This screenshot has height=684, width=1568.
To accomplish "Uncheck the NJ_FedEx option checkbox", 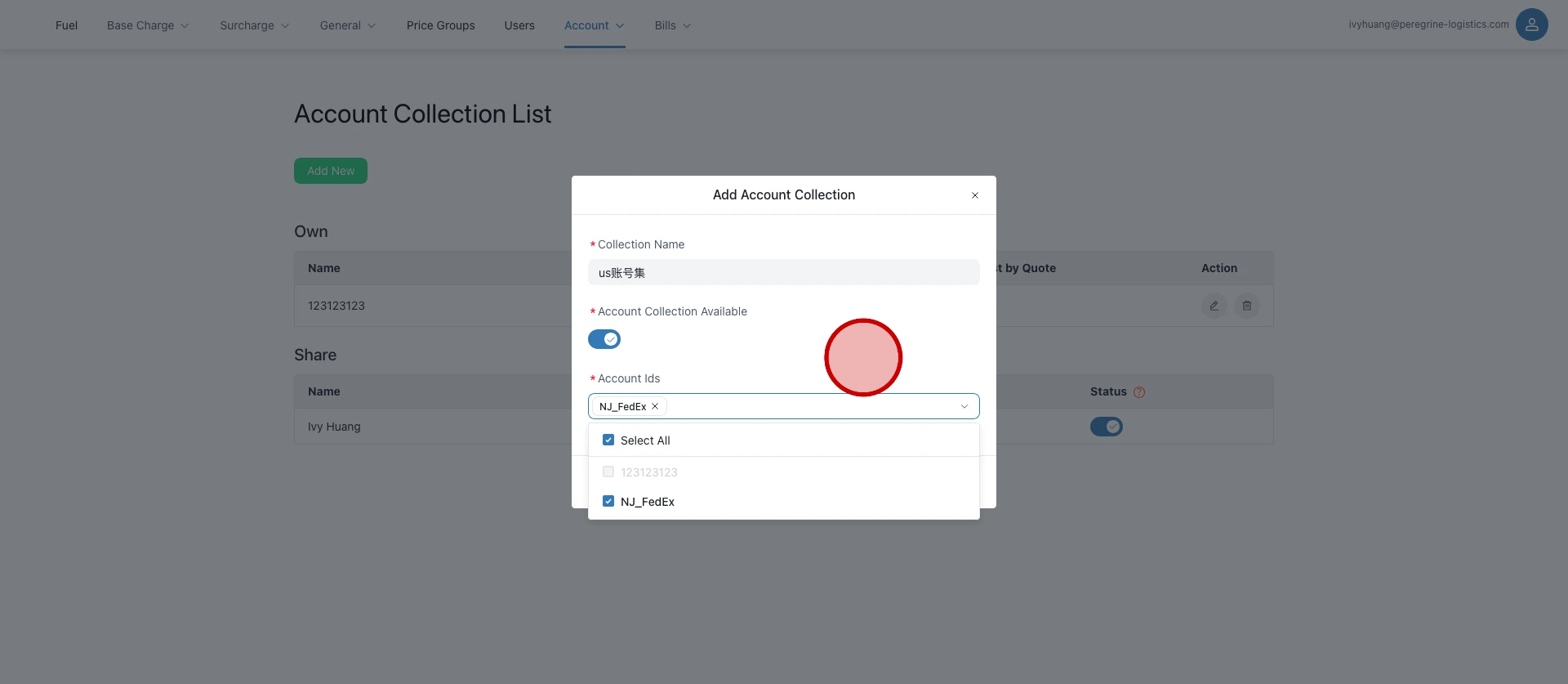I will [x=608, y=502].
